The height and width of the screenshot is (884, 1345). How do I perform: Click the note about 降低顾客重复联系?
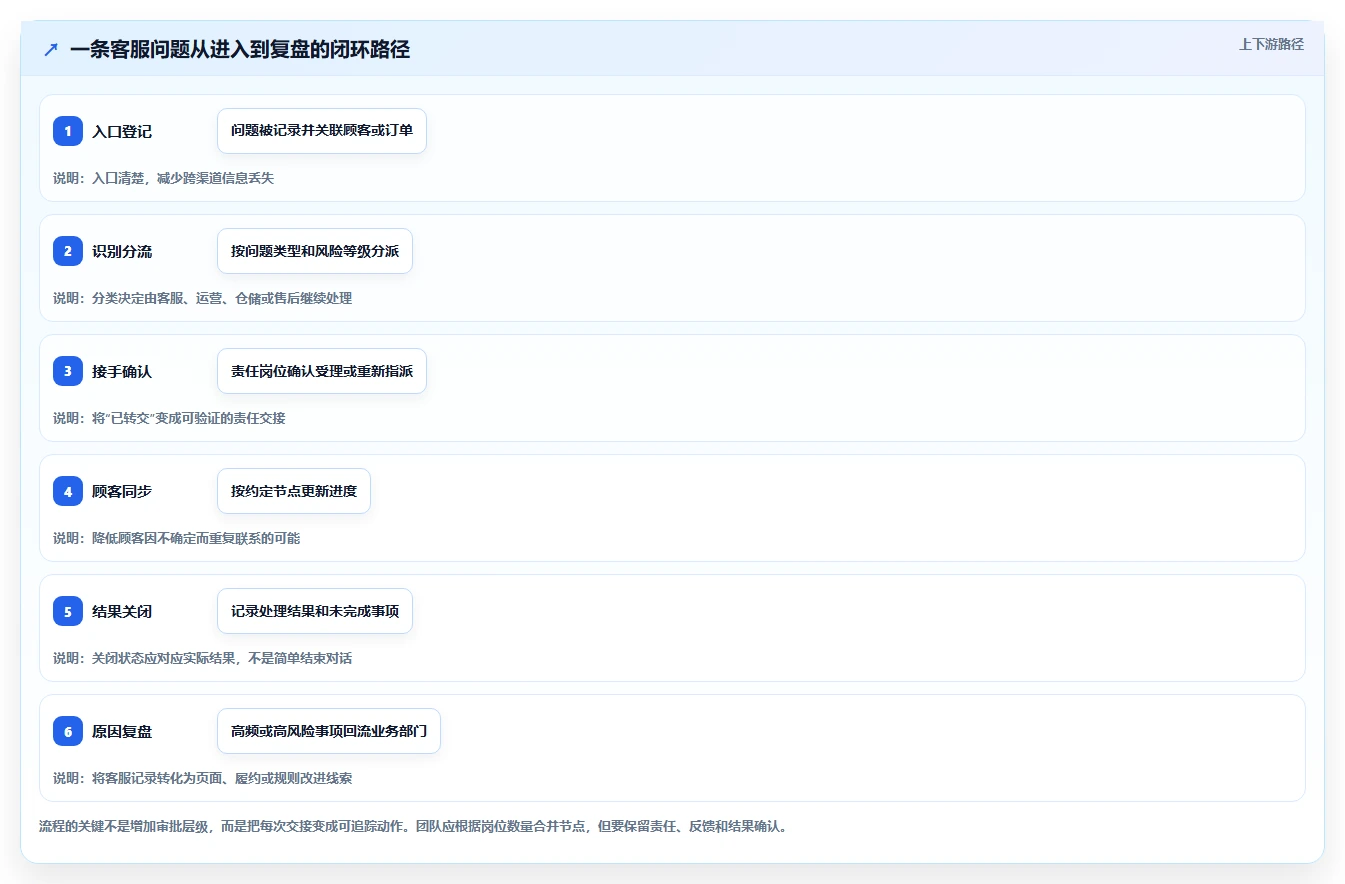tap(176, 538)
